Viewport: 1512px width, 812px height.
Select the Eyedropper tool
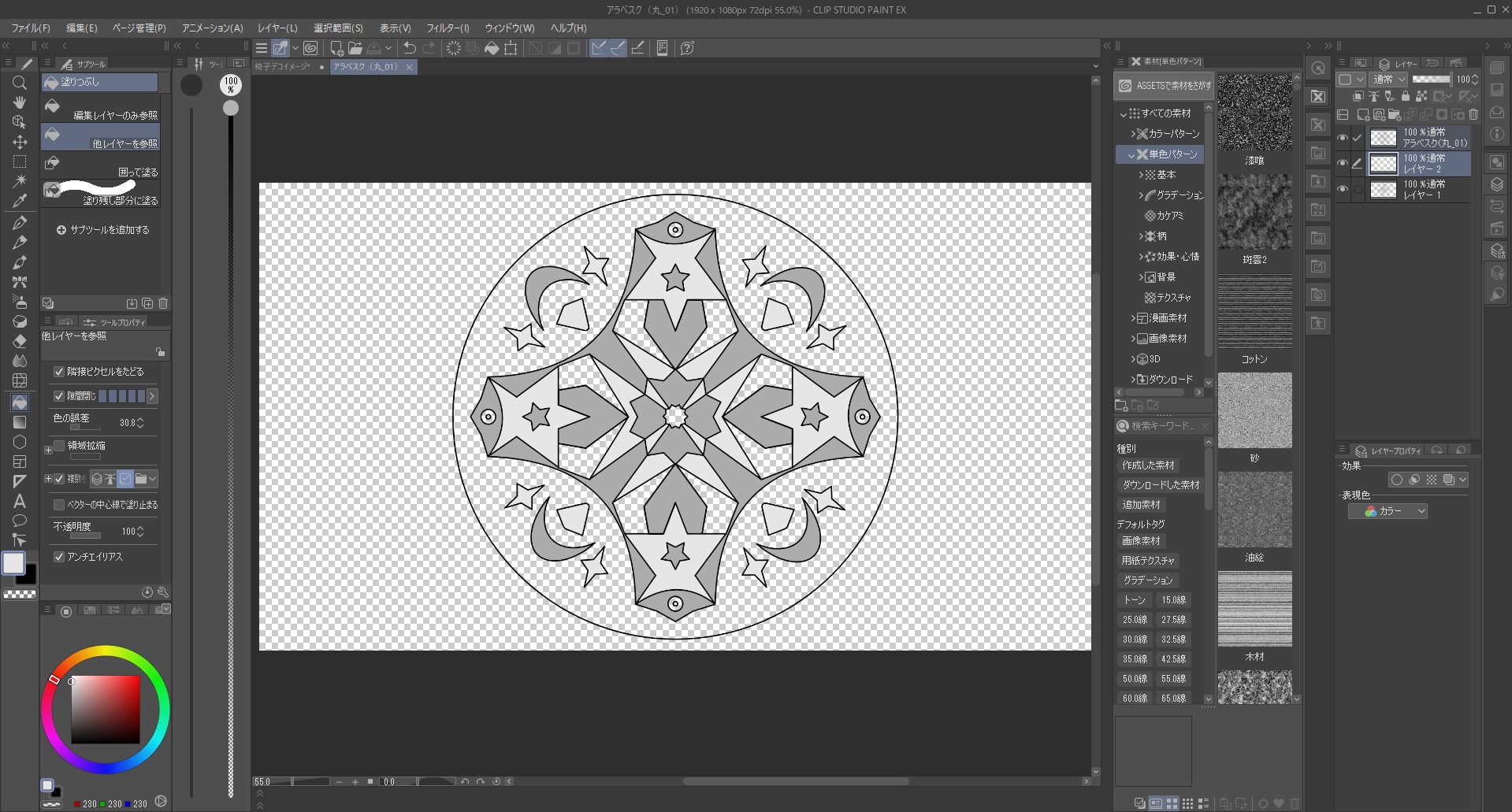point(20,201)
